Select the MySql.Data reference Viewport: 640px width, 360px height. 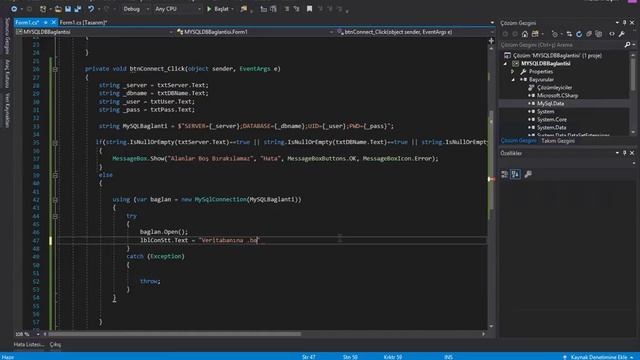550,103
